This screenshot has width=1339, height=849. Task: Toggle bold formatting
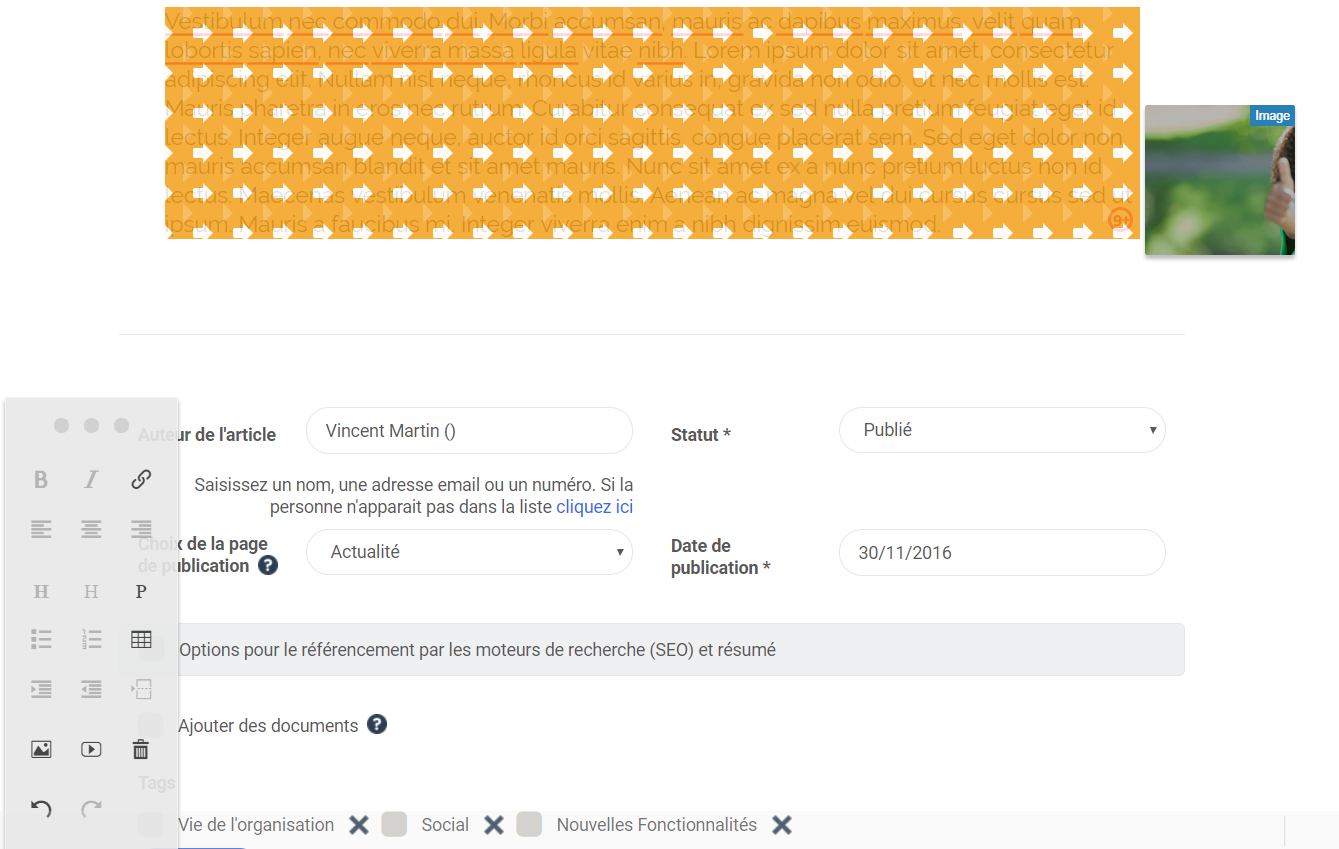tap(41, 479)
